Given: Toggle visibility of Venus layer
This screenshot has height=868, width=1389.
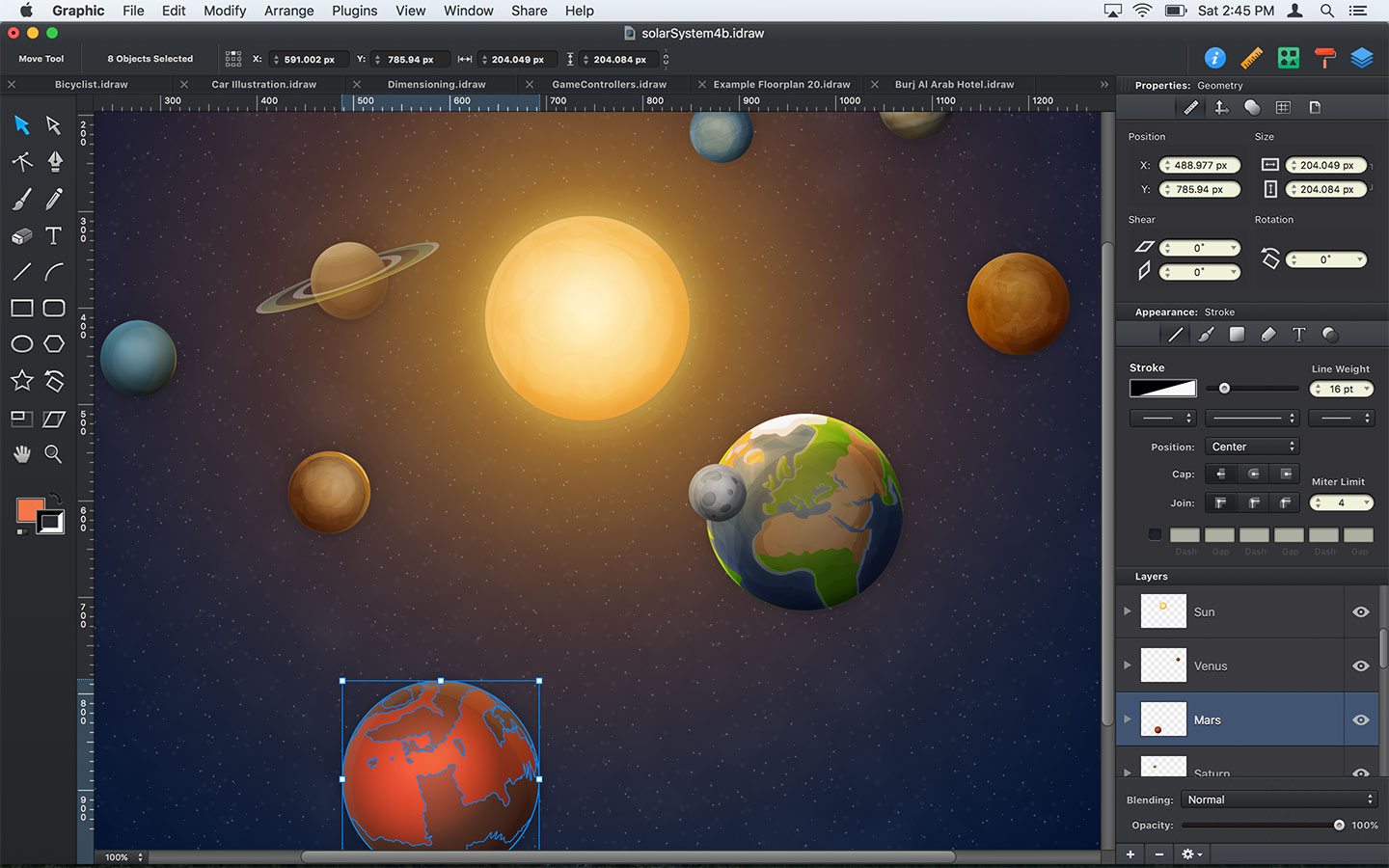Looking at the screenshot, I should tap(1360, 666).
